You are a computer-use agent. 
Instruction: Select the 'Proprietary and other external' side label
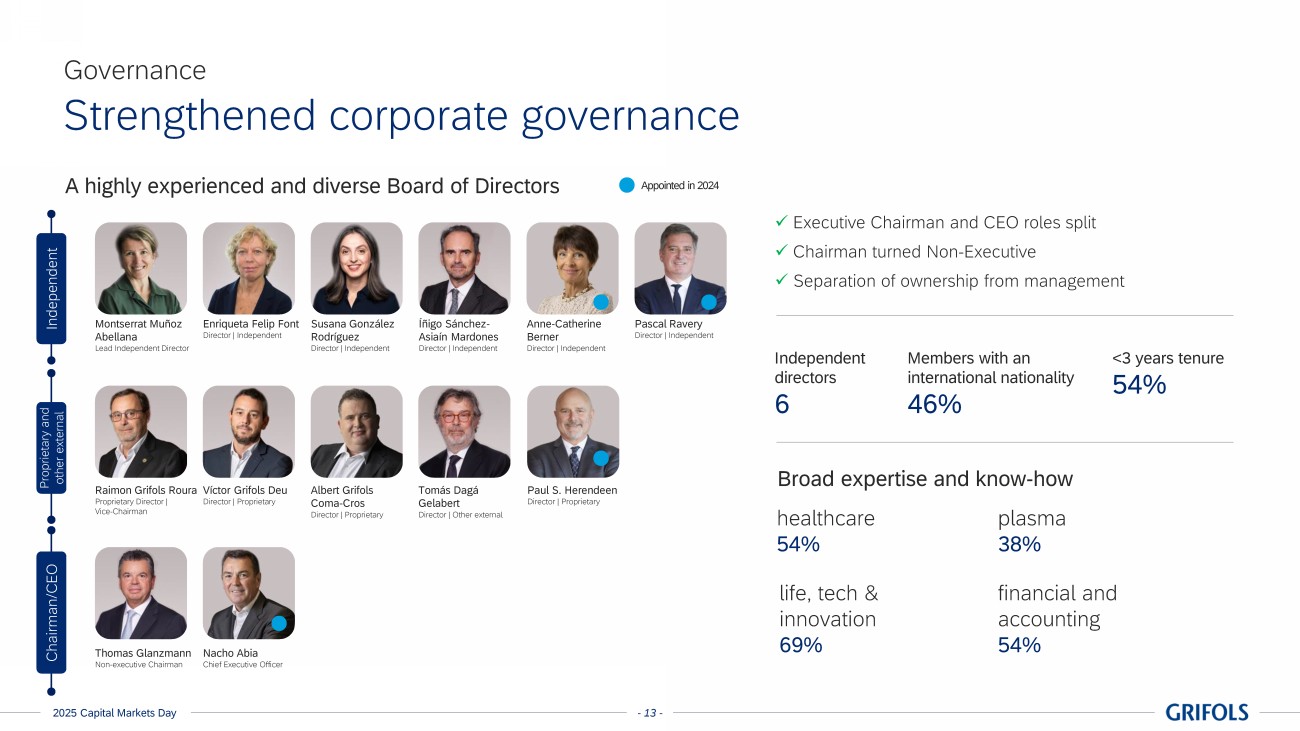pyautogui.click(x=51, y=448)
